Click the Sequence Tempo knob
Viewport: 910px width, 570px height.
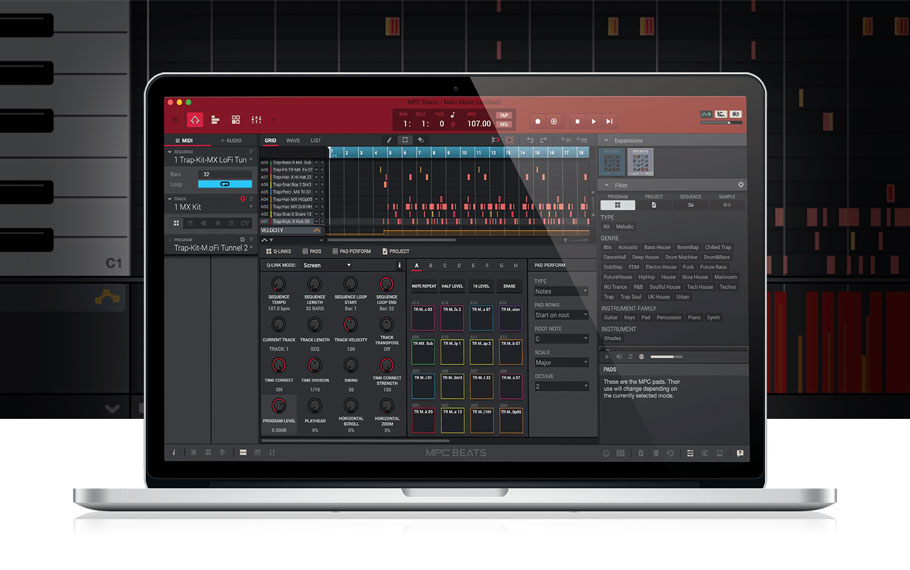click(x=279, y=284)
